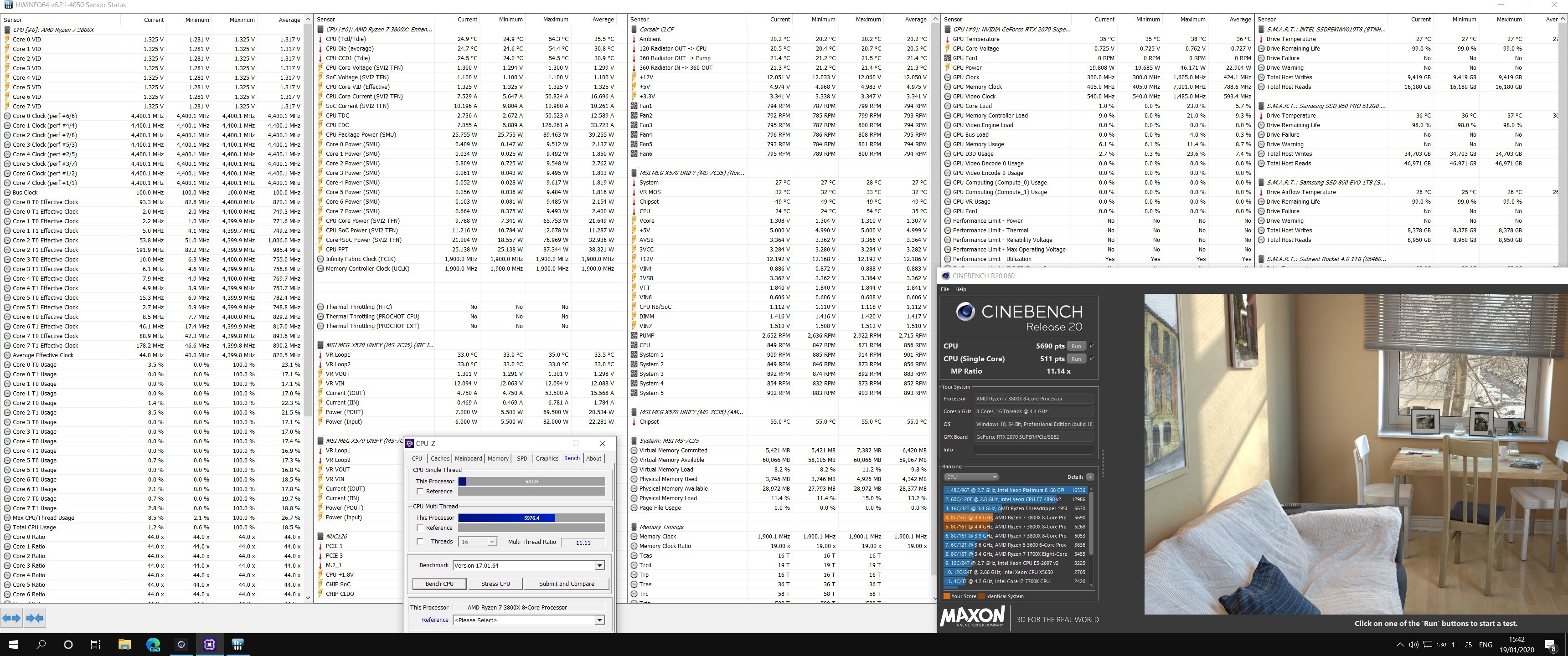The image size is (1568, 656).
Task: Open File Explorer from the taskbar
Action: (x=124, y=645)
